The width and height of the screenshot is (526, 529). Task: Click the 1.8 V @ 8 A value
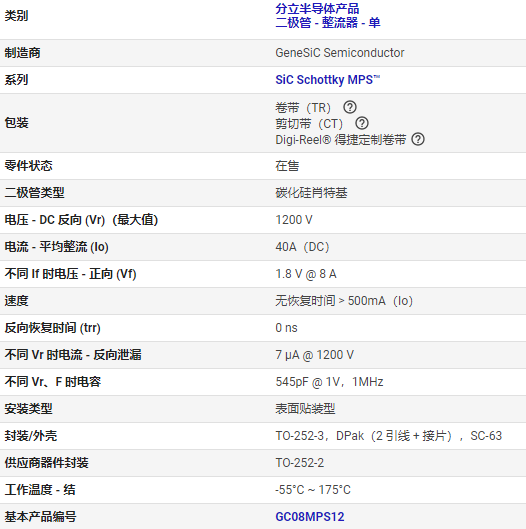tap(306, 274)
